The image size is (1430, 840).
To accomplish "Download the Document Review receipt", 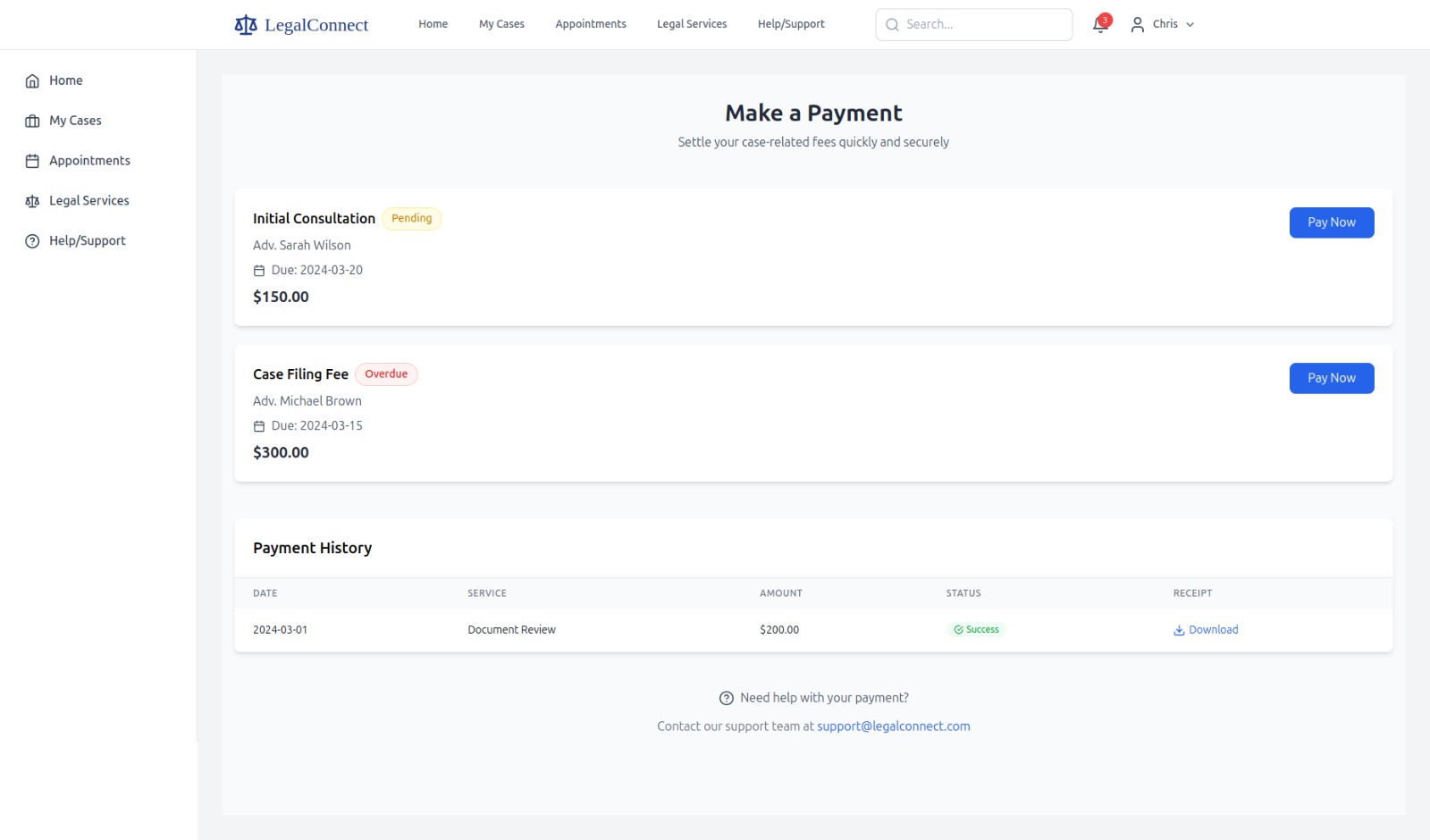I will click(1206, 630).
